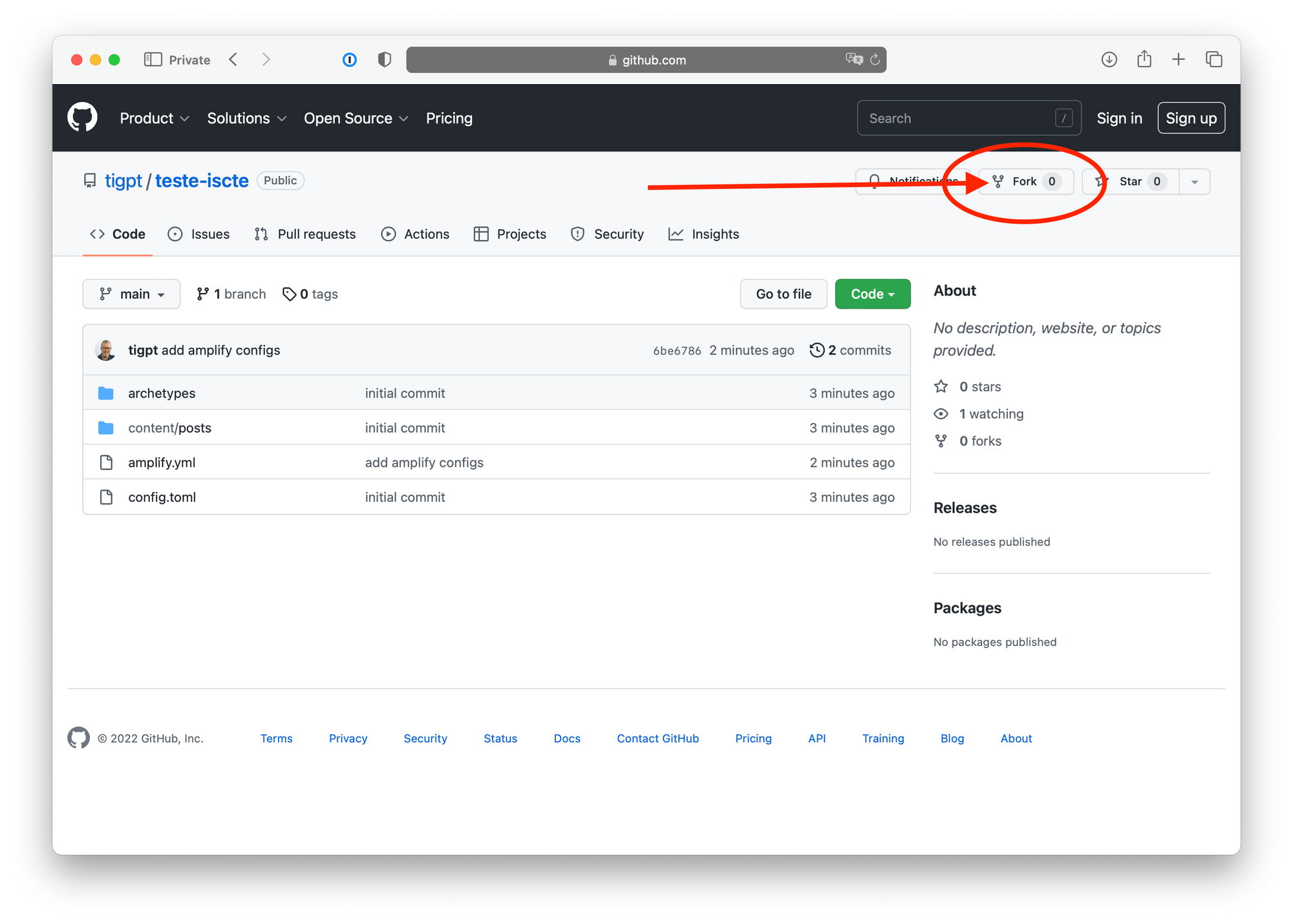Image resolution: width=1293 pixels, height=924 pixels.
Task: Click the config.toml file icon
Action: tap(106, 497)
